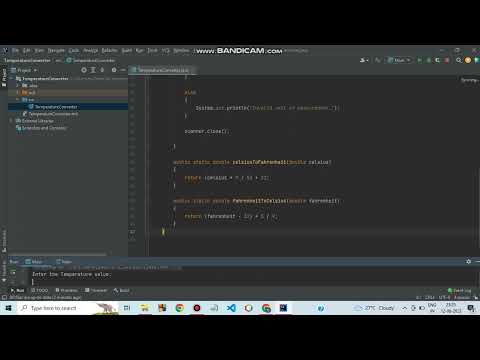
Task: Select the Main tab in Run panel
Action: tap(34, 262)
